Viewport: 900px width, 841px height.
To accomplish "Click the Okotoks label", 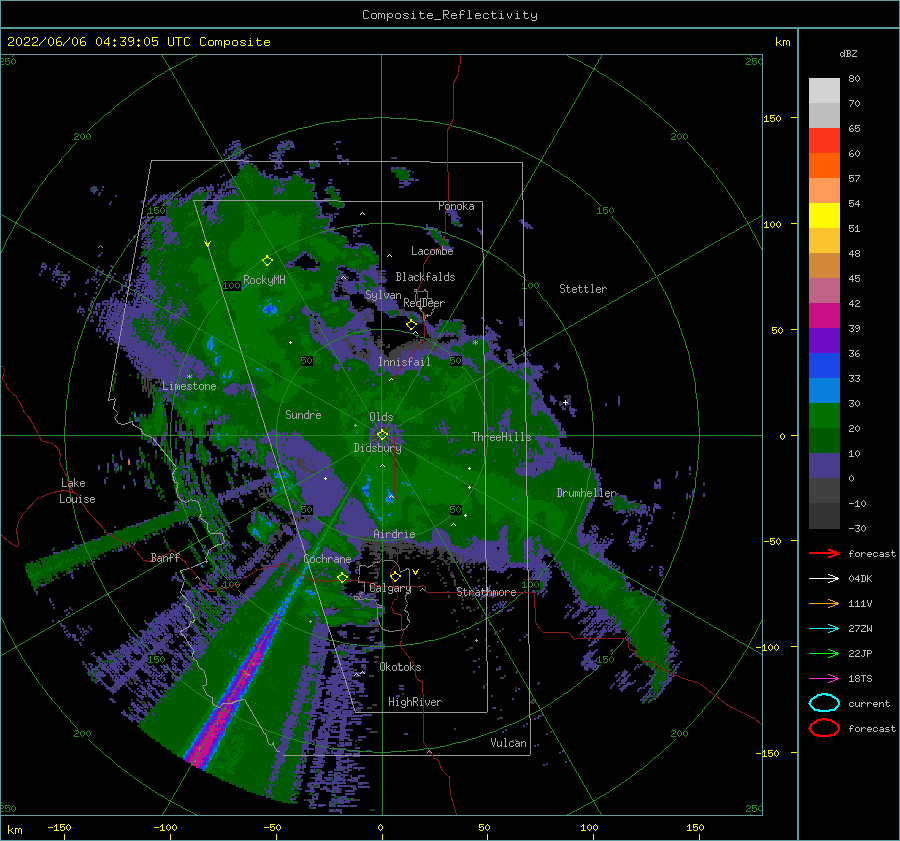I will (x=401, y=667).
